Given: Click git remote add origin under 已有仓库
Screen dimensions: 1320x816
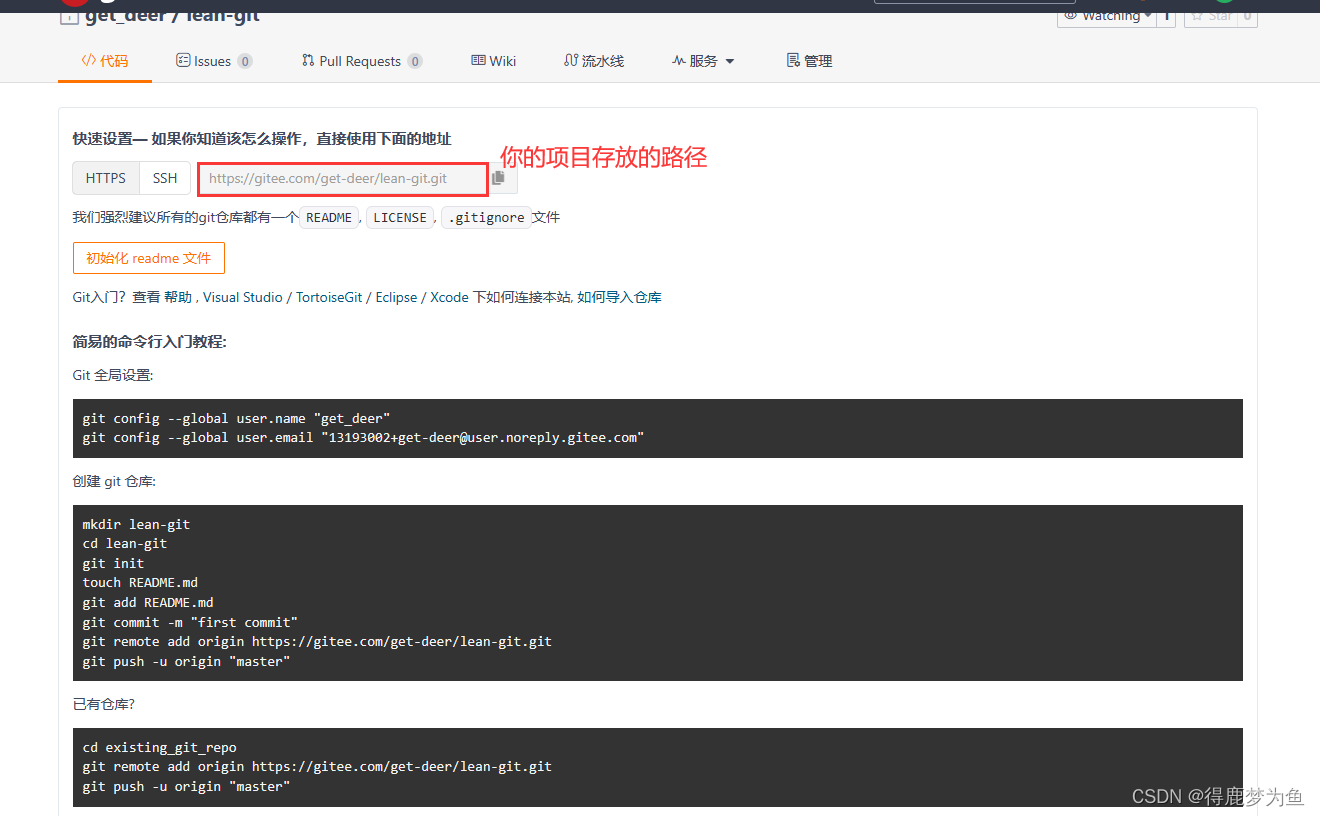Looking at the screenshot, I should tap(317, 766).
